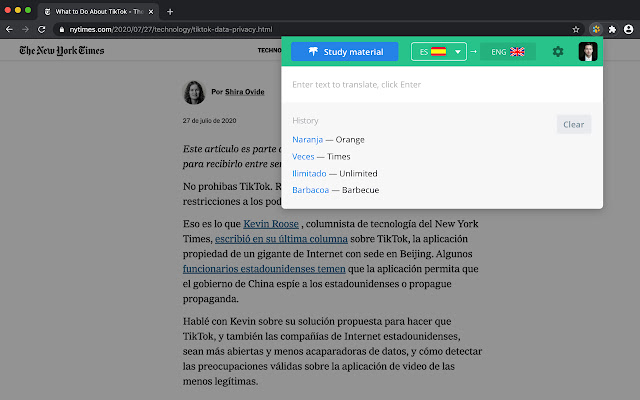
Task: Select the 'What to Do About TikTok' tab
Action: point(98,12)
